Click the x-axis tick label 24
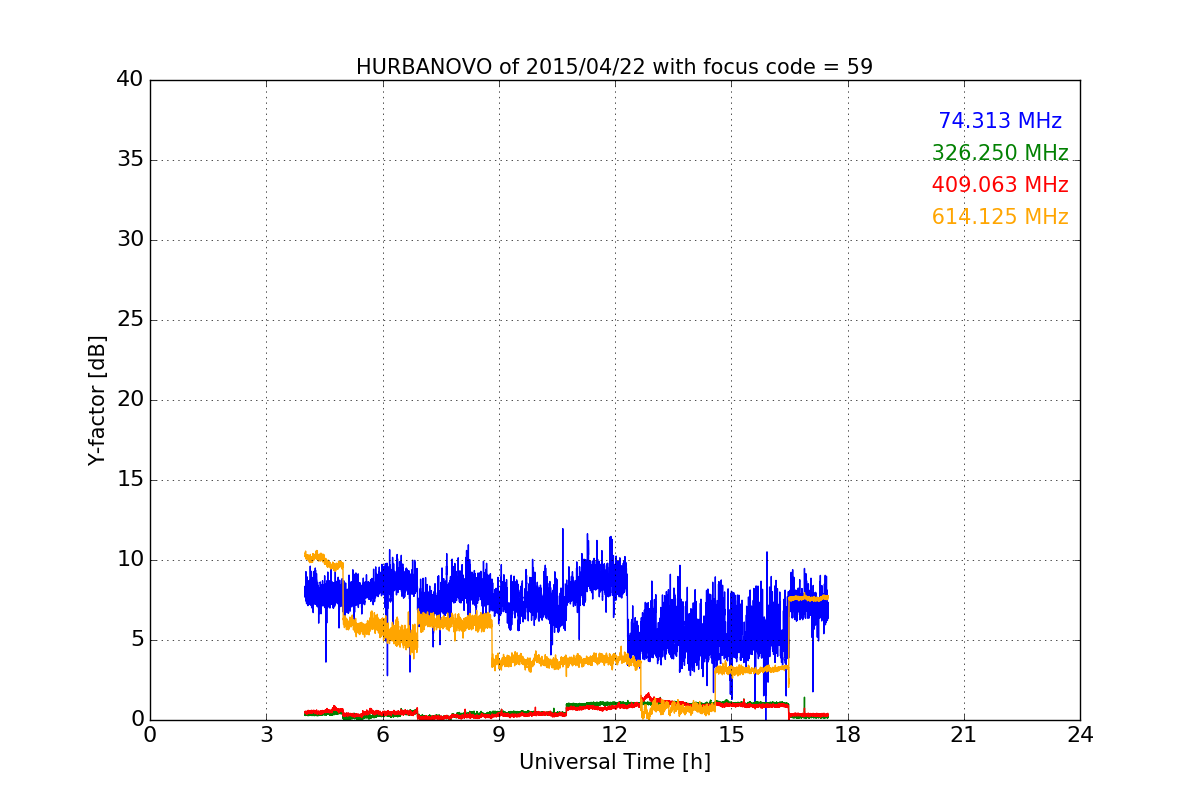The height and width of the screenshot is (800, 1200). (1080, 735)
